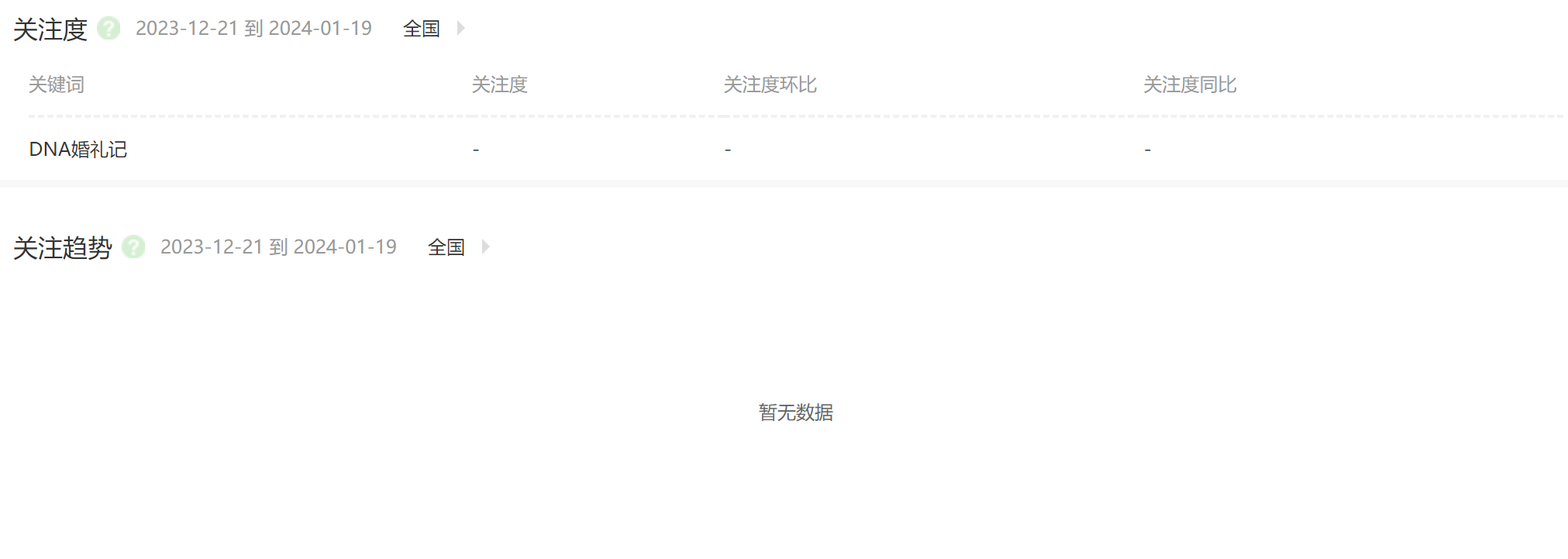The image size is (1568, 559).
Task: Click the 关注趋势 section title
Action: (x=63, y=248)
